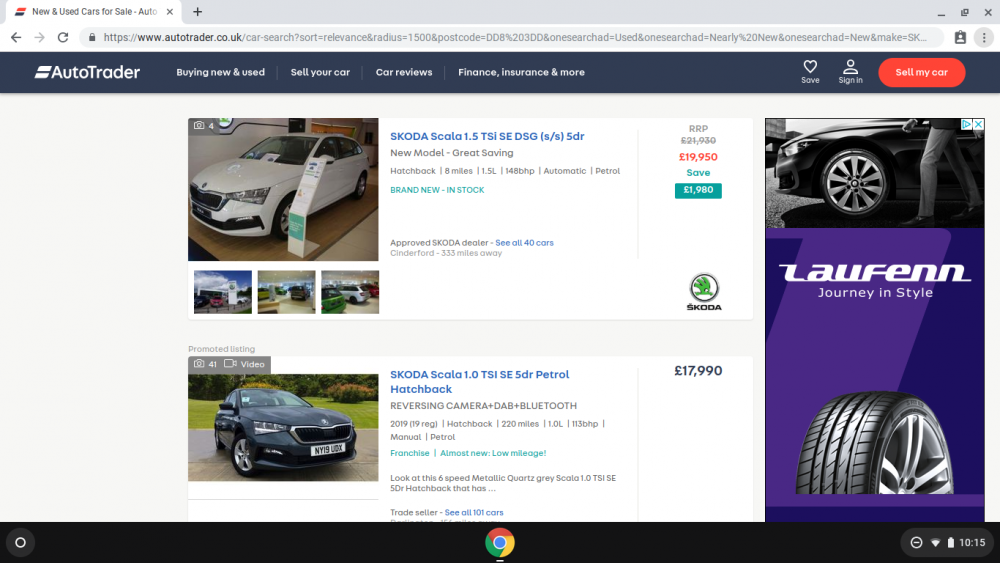Click the clipboard extension icon in toolbar
Viewport: 1000px width, 563px height.
(x=960, y=38)
